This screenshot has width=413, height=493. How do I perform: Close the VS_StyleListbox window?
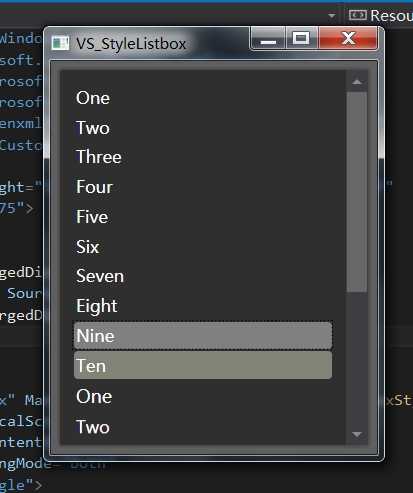pyautogui.click(x=348, y=38)
